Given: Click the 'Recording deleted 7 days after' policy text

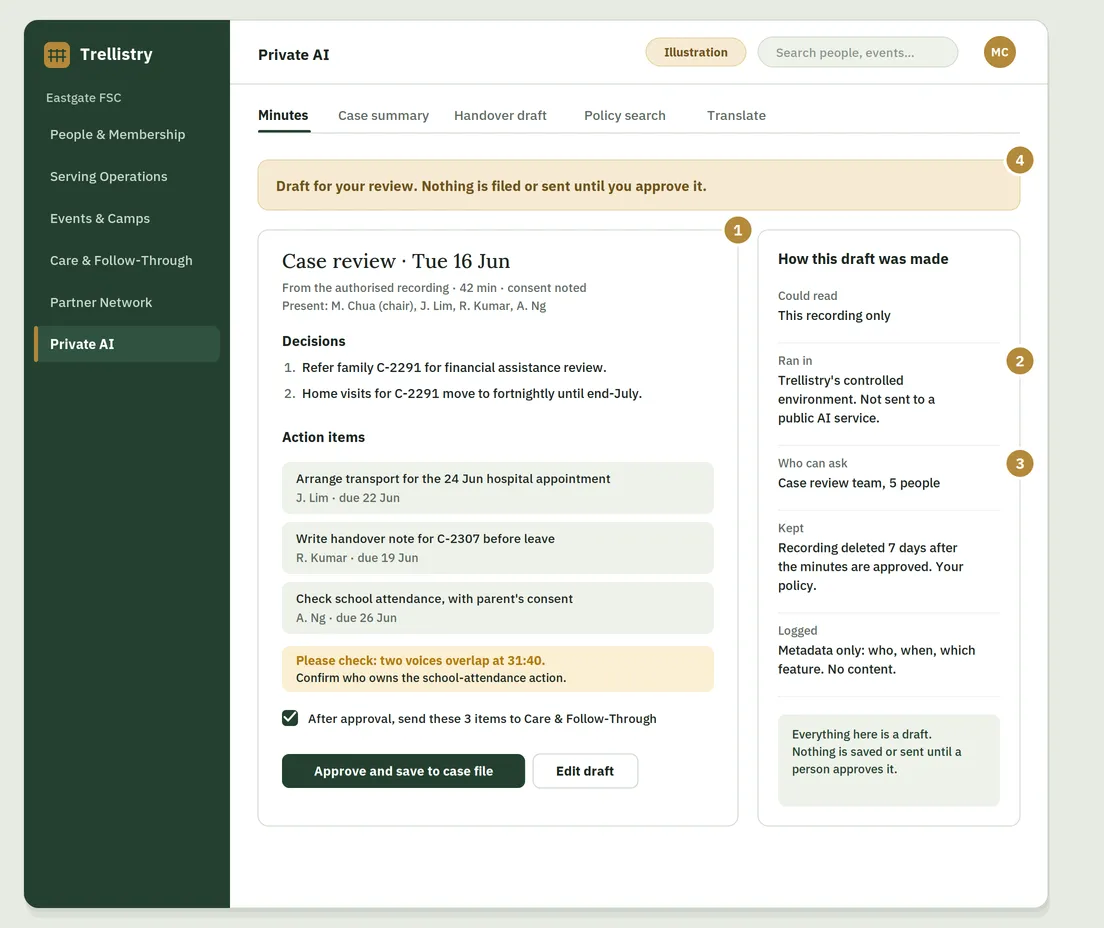Looking at the screenshot, I should 870,567.
